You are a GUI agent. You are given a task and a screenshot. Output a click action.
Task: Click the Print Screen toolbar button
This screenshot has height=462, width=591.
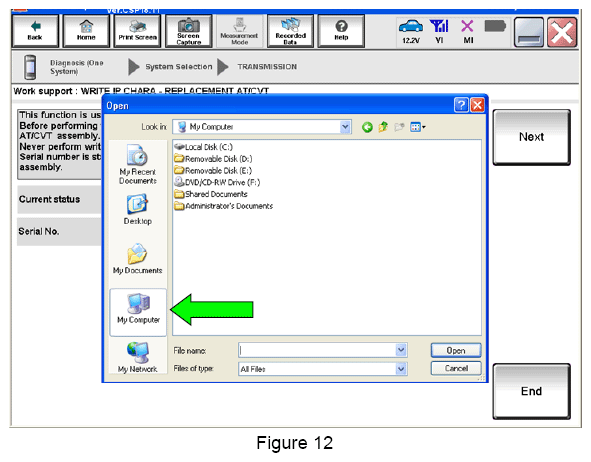click(x=138, y=31)
